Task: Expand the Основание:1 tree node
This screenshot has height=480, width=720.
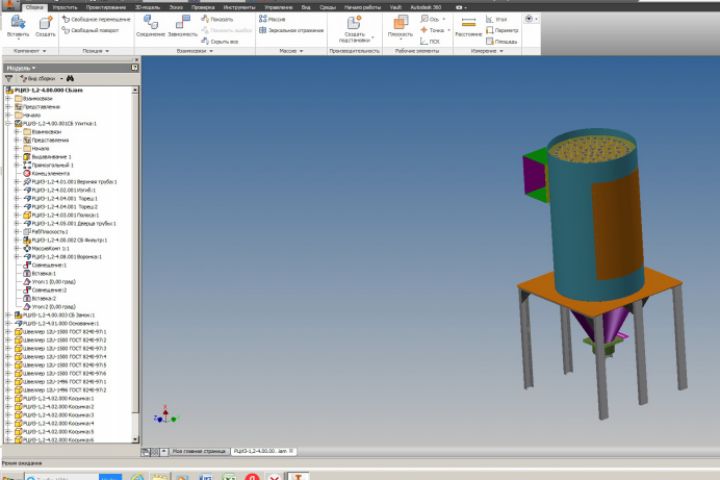Action: pos(8,323)
